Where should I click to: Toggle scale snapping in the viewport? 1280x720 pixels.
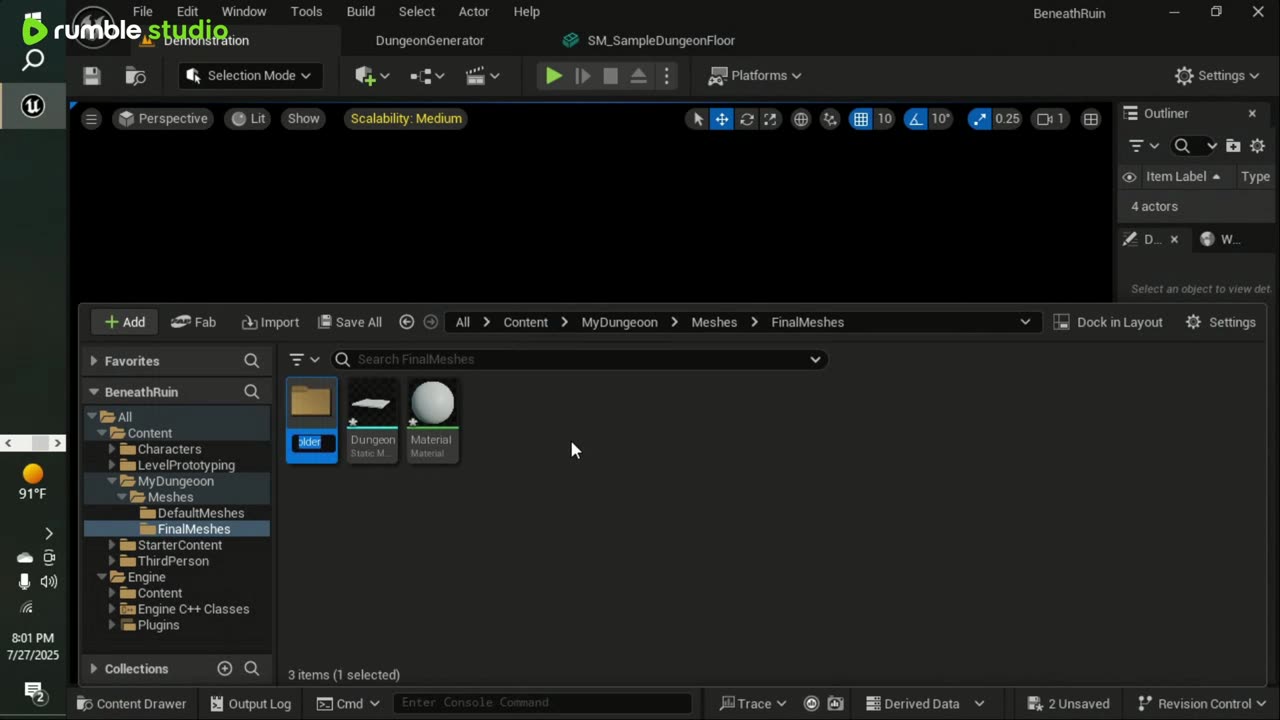(x=979, y=119)
